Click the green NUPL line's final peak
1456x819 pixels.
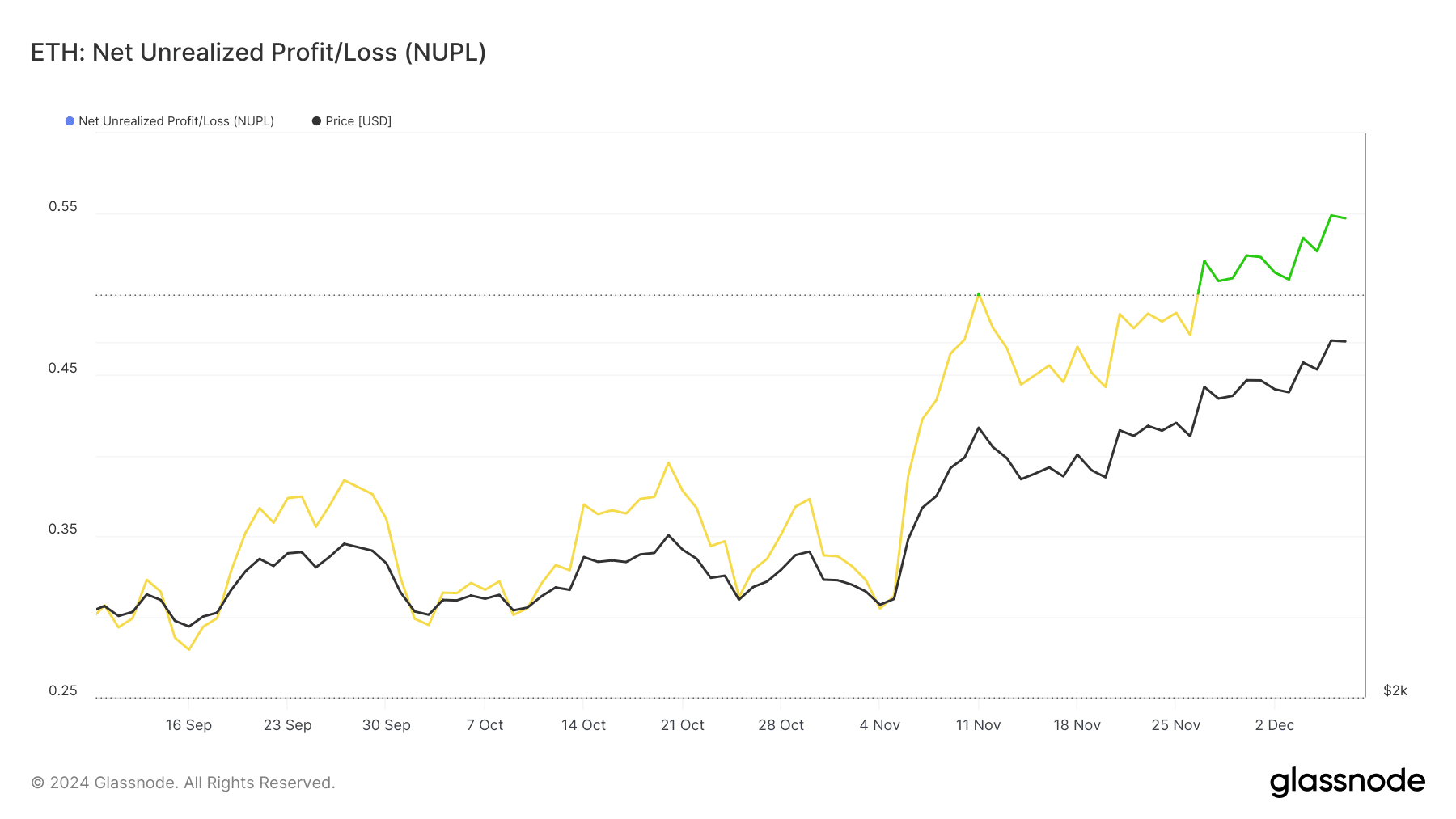(x=1331, y=215)
